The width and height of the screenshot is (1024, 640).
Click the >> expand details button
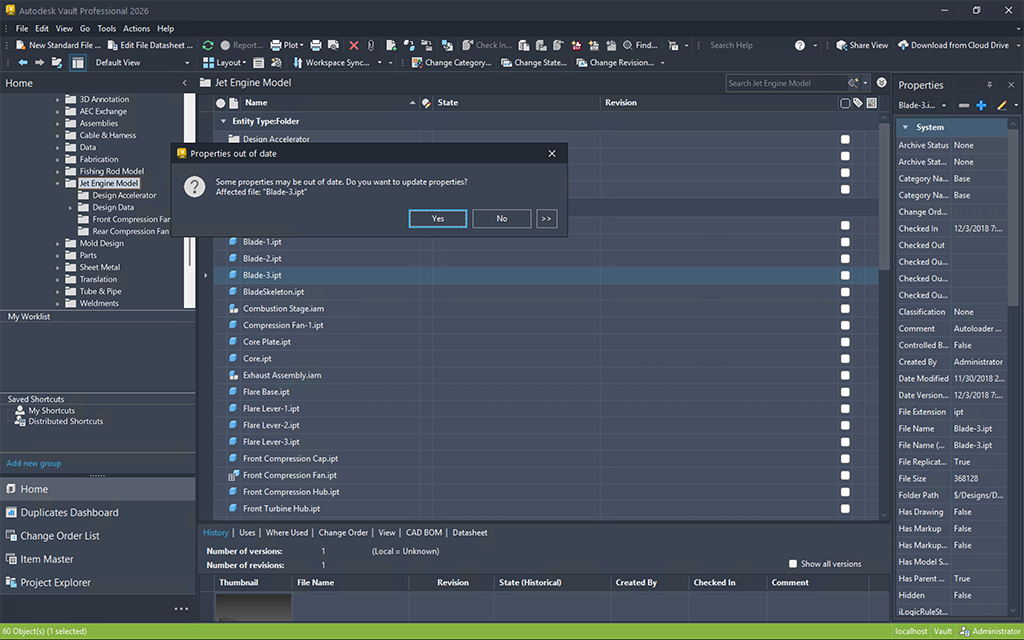click(547, 218)
